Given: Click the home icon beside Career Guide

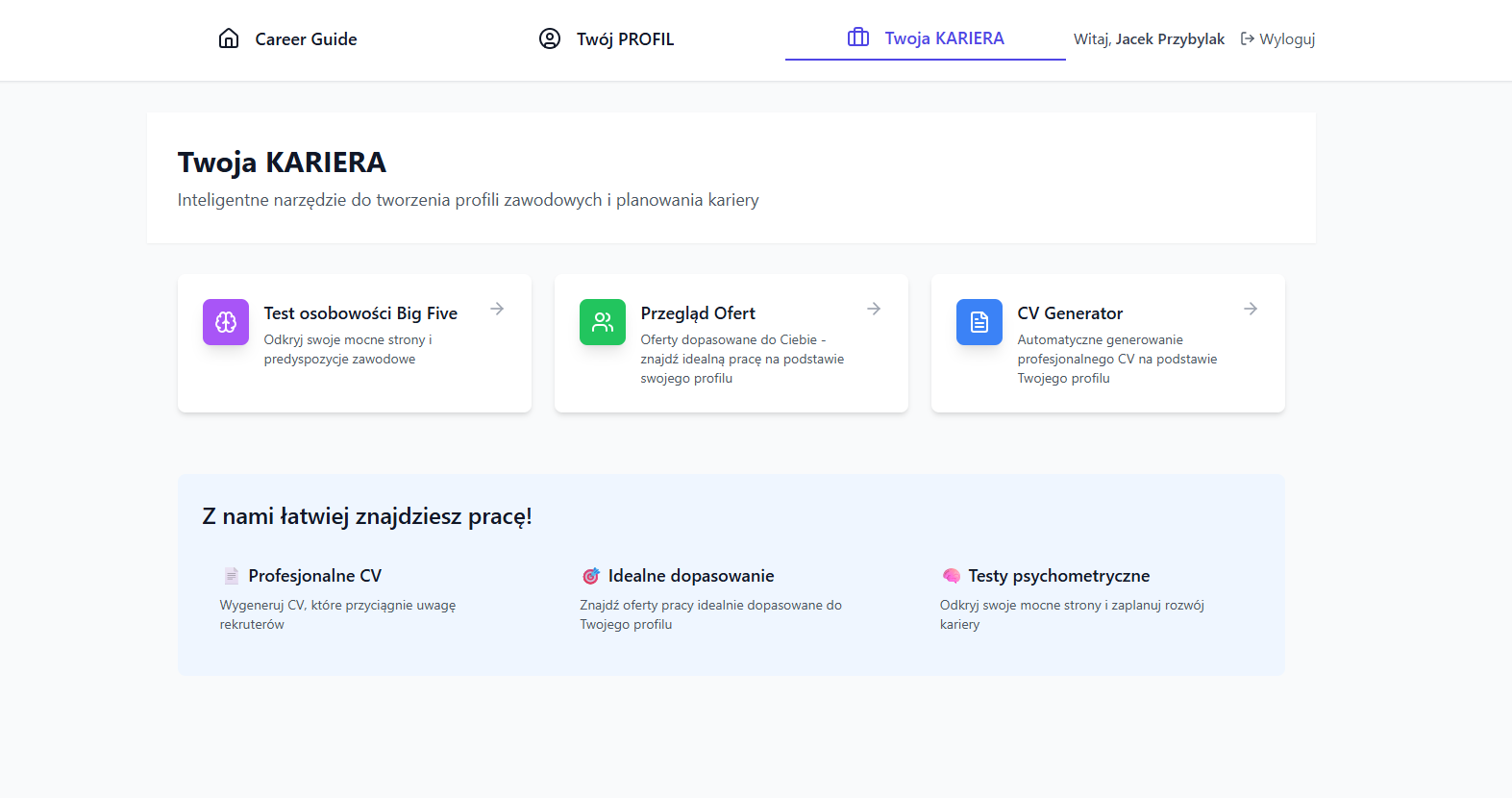Looking at the screenshot, I should 229,38.
